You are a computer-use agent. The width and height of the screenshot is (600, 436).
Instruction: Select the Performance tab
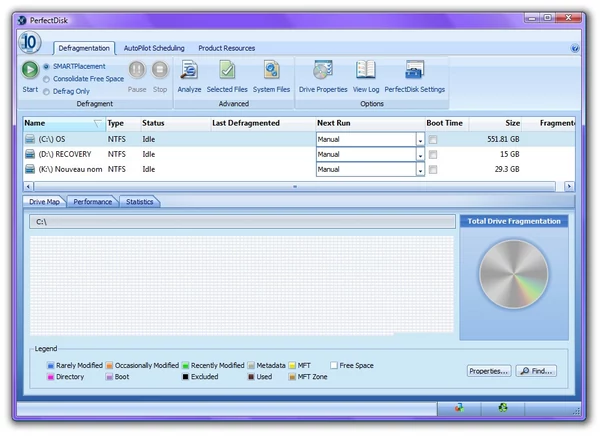[93, 202]
